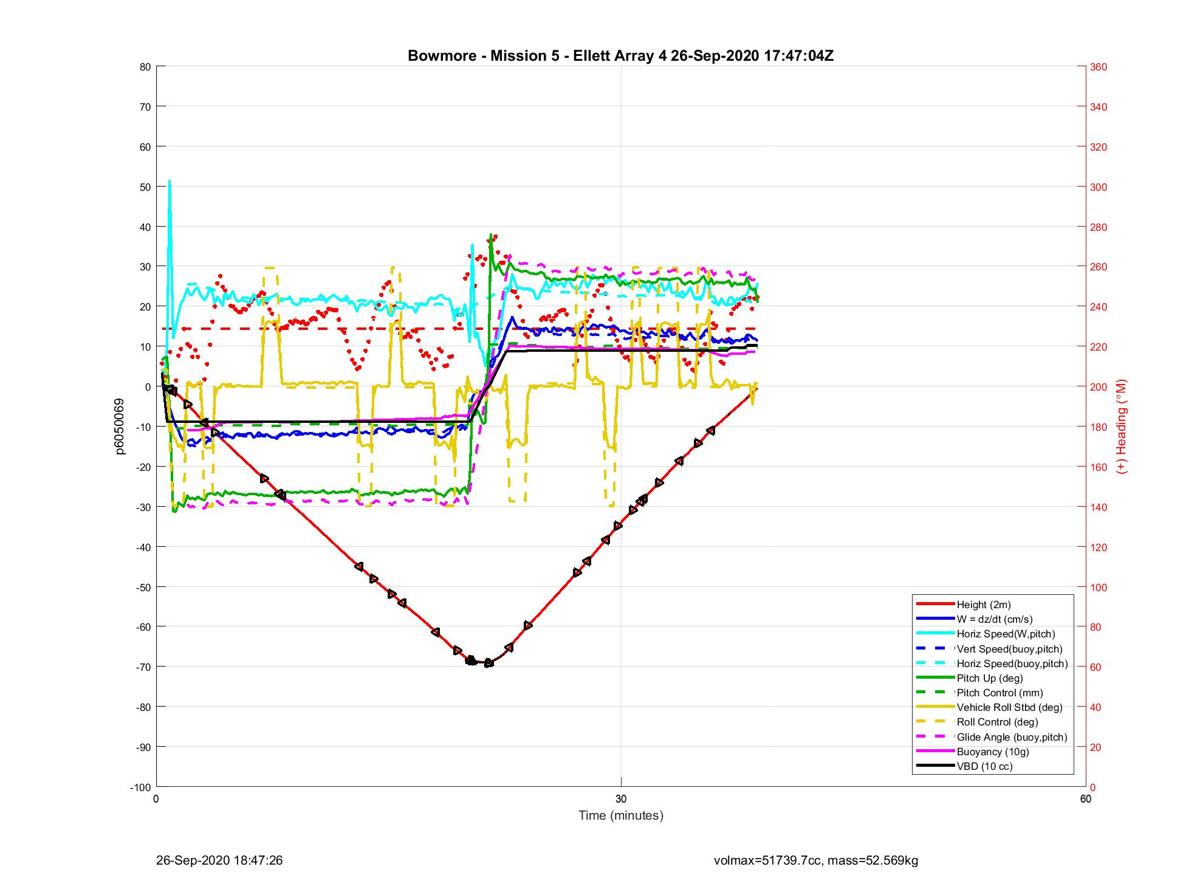This screenshot has height=885, width=1200.
Task: Click the solid green line sample beside 'Pitch Up (deg)'
Action: point(934,678)
